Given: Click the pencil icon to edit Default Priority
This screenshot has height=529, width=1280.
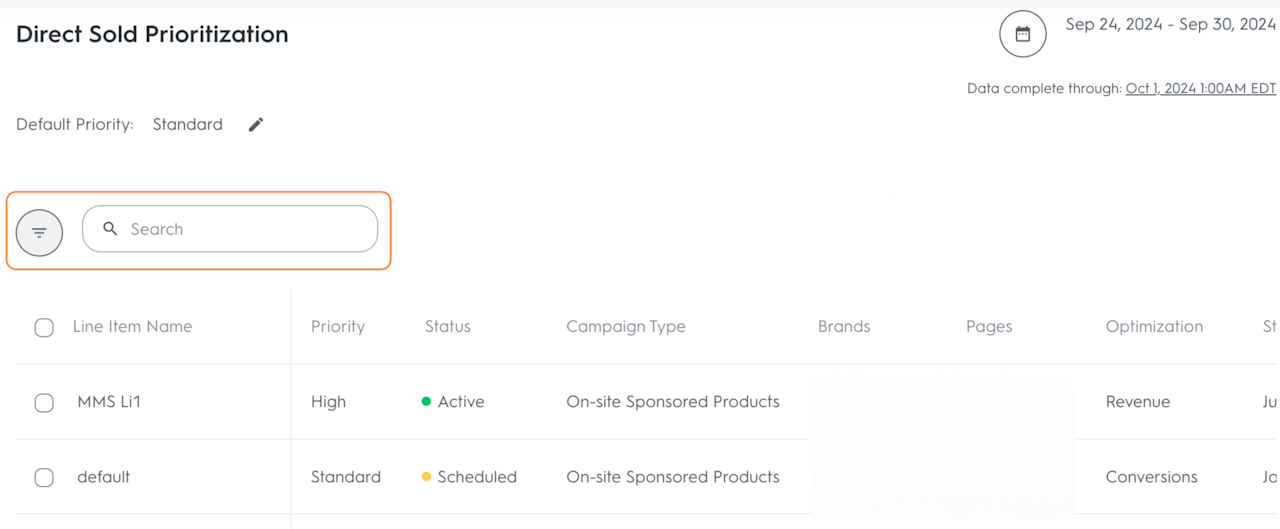Looking at the screenshot, I should pos(256,125).
